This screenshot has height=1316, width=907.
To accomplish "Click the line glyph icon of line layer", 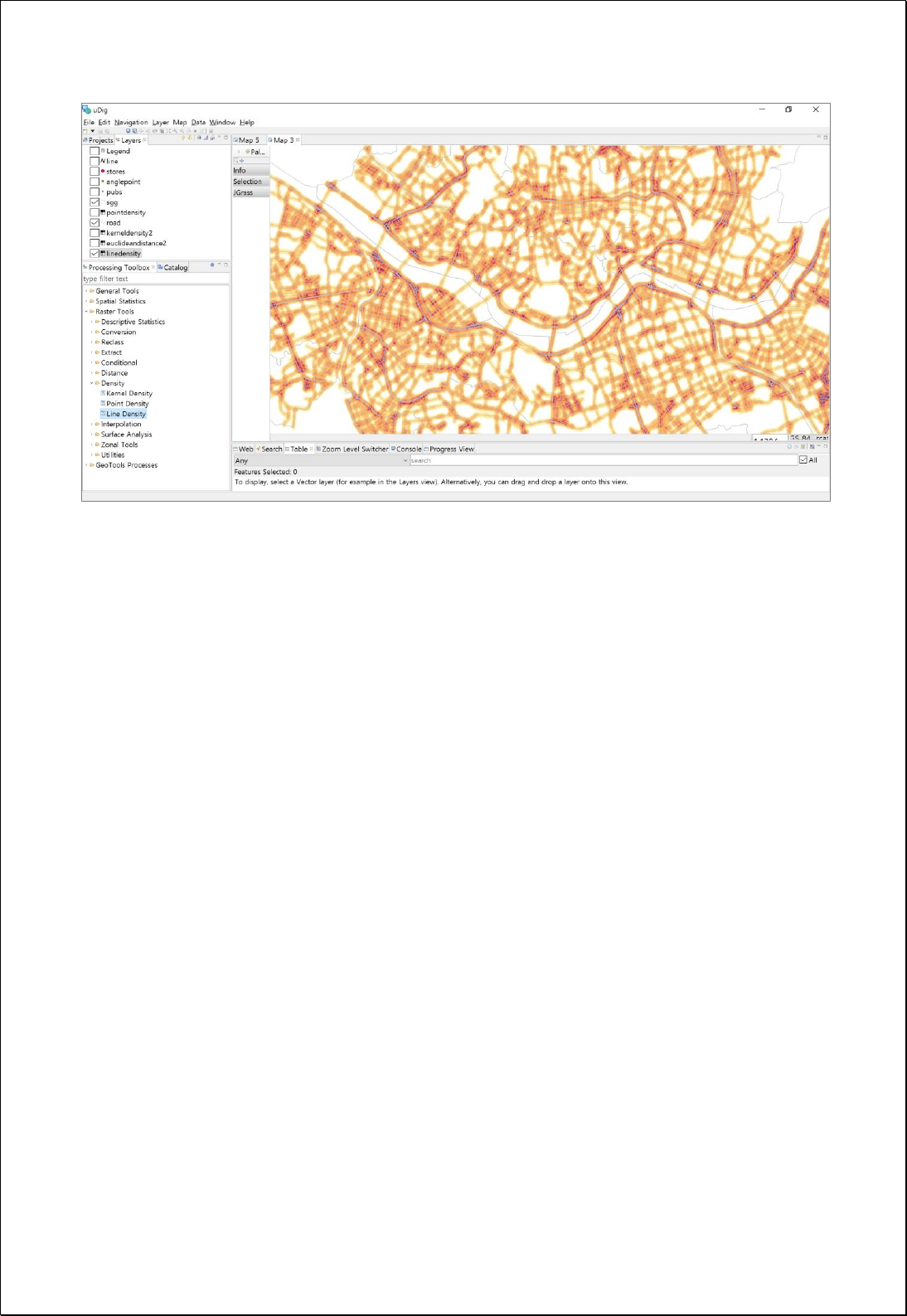I will pos(103,161).
